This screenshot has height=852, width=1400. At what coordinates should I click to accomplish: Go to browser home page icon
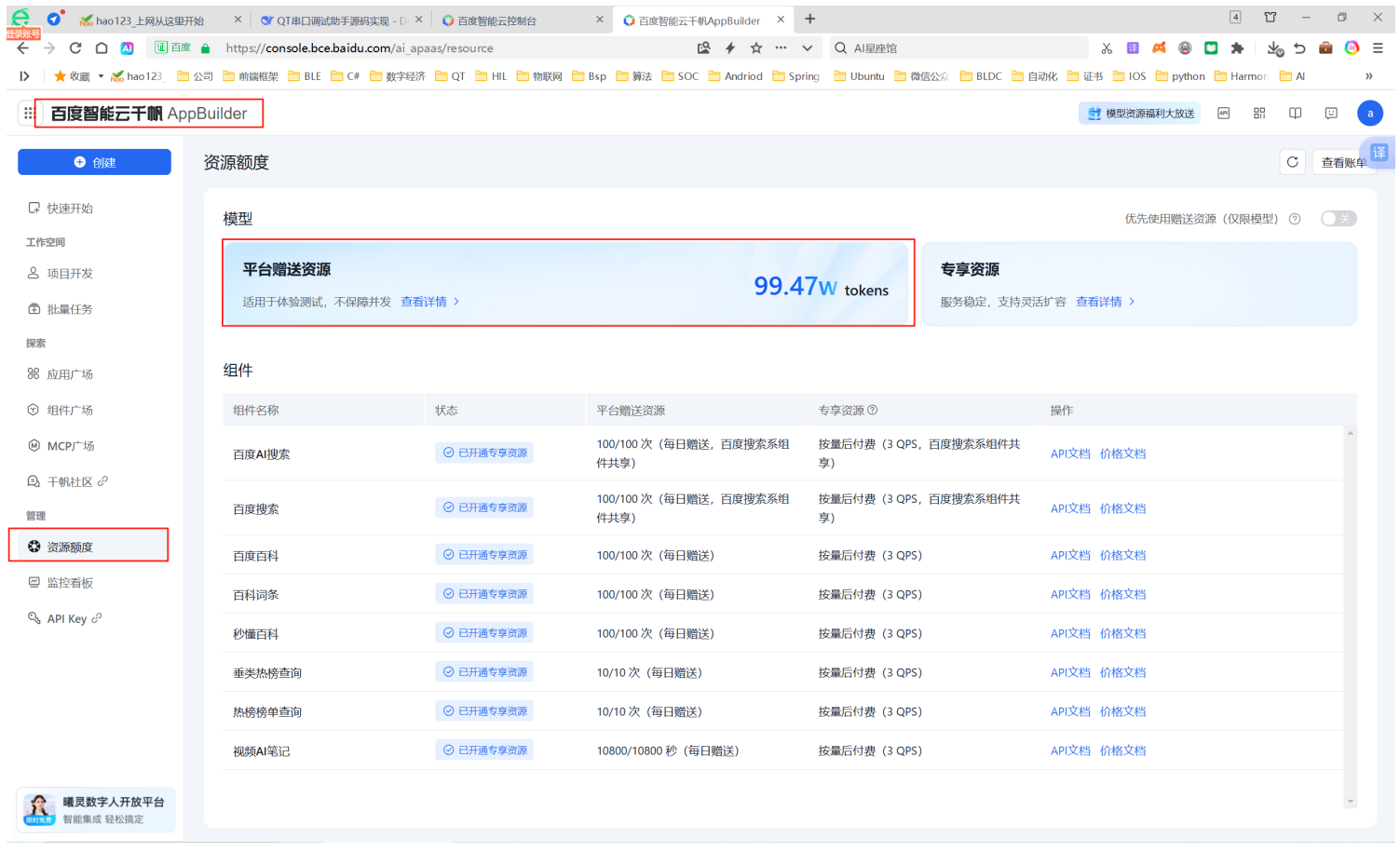[x=102, y=48]
